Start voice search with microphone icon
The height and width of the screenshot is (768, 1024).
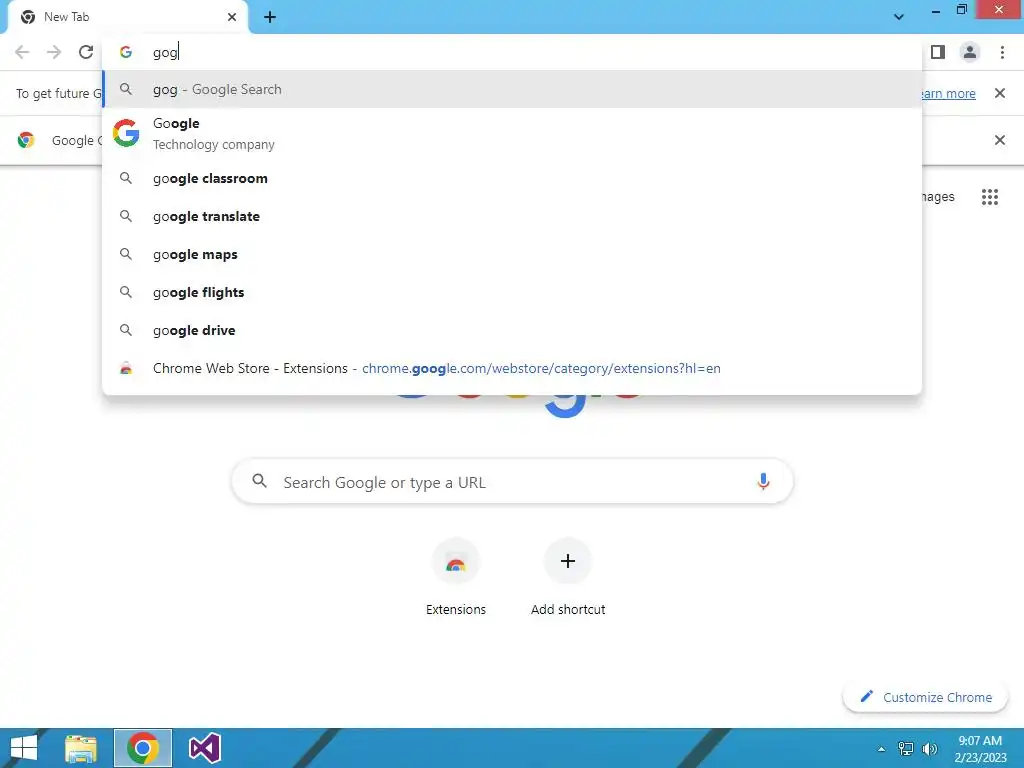pyautogui.click(x=763, y=482)
